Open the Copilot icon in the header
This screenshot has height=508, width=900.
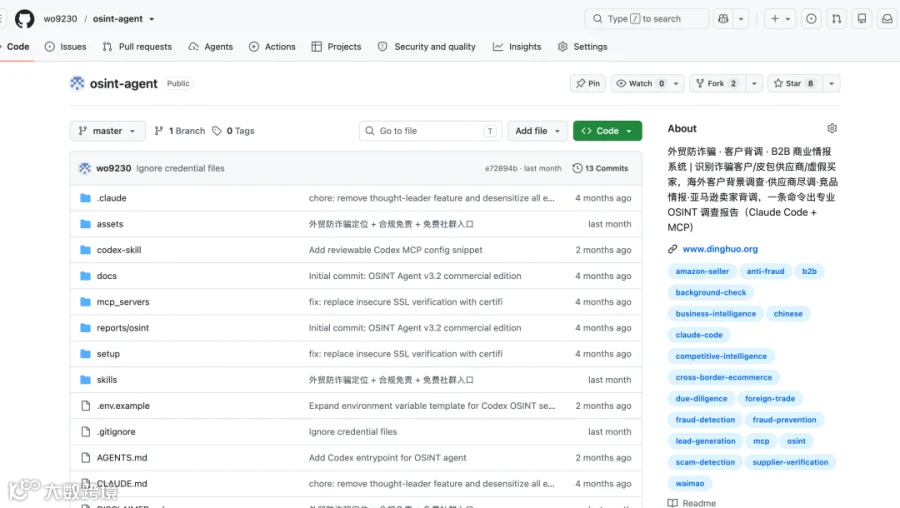[x=723, y=19]
